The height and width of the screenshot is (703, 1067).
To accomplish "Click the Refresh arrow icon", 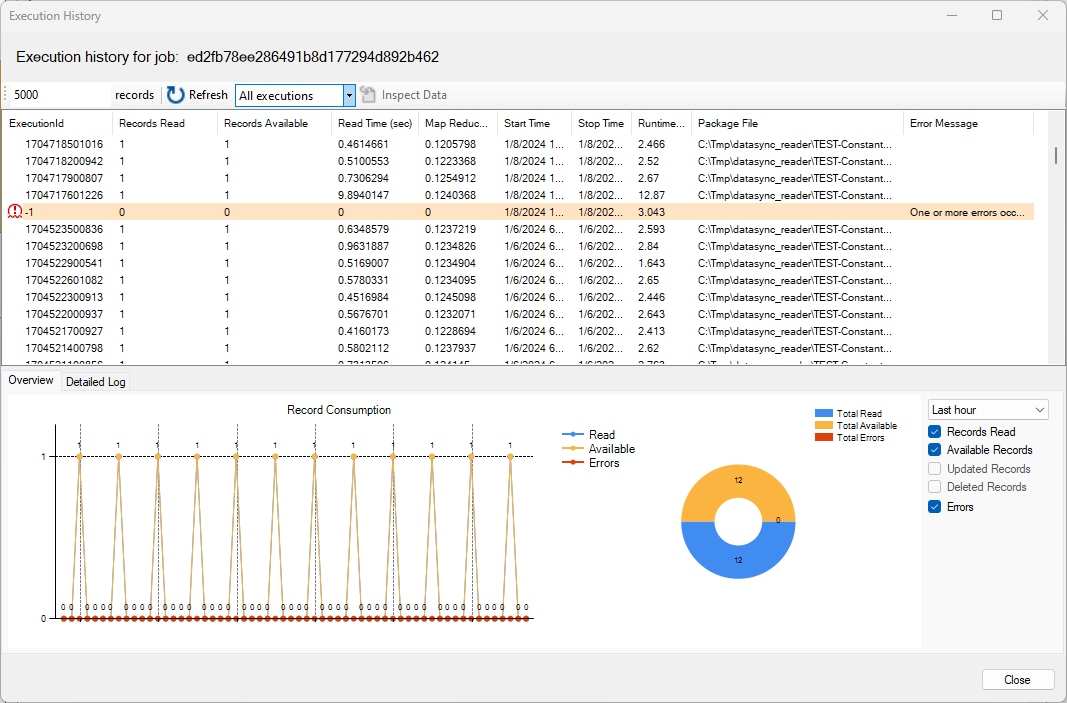I will [176, 95].
